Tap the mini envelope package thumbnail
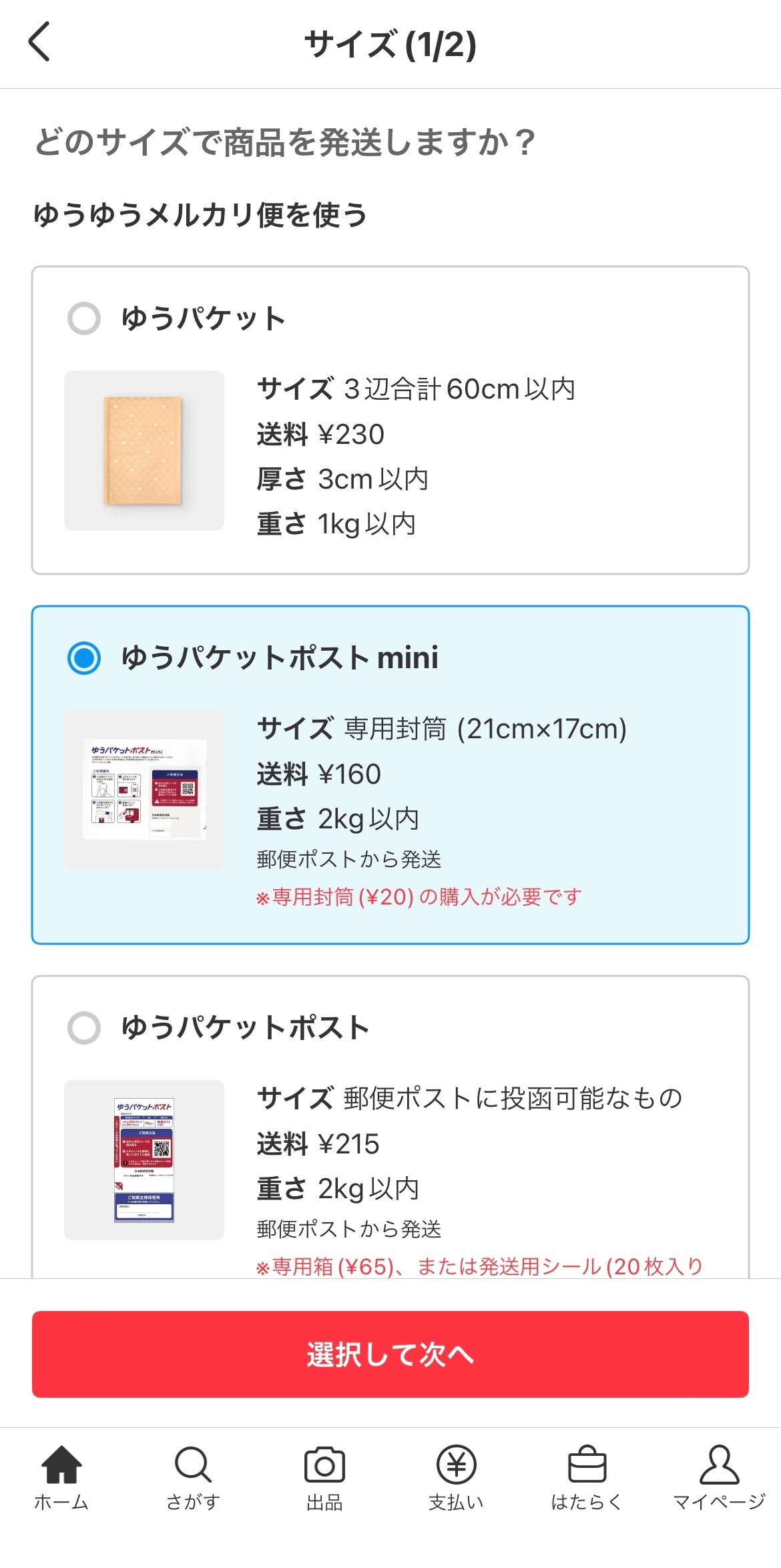Image resolution: width=781 pixels, height=1568 pixels. pos(144,790)
